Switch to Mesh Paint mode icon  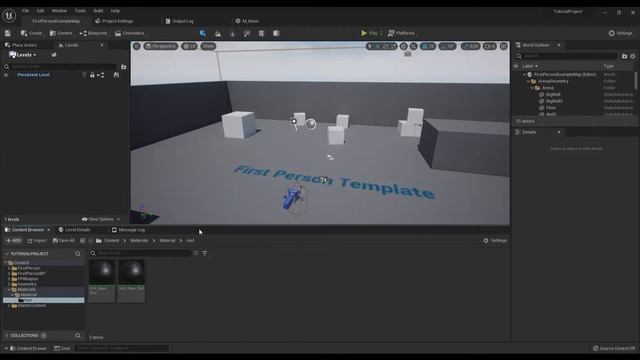[247, 33]
